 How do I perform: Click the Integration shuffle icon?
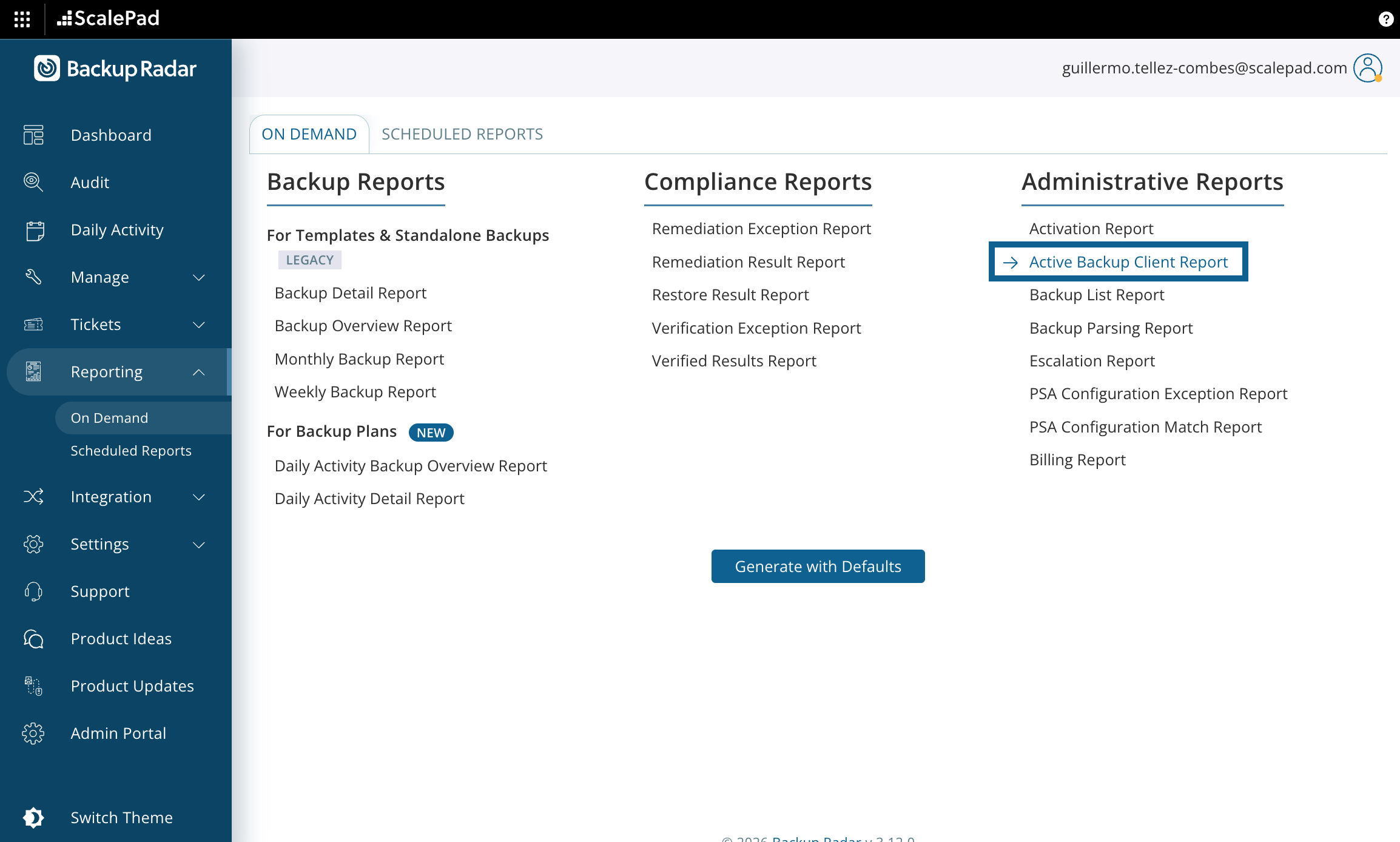tap(33, 497)
